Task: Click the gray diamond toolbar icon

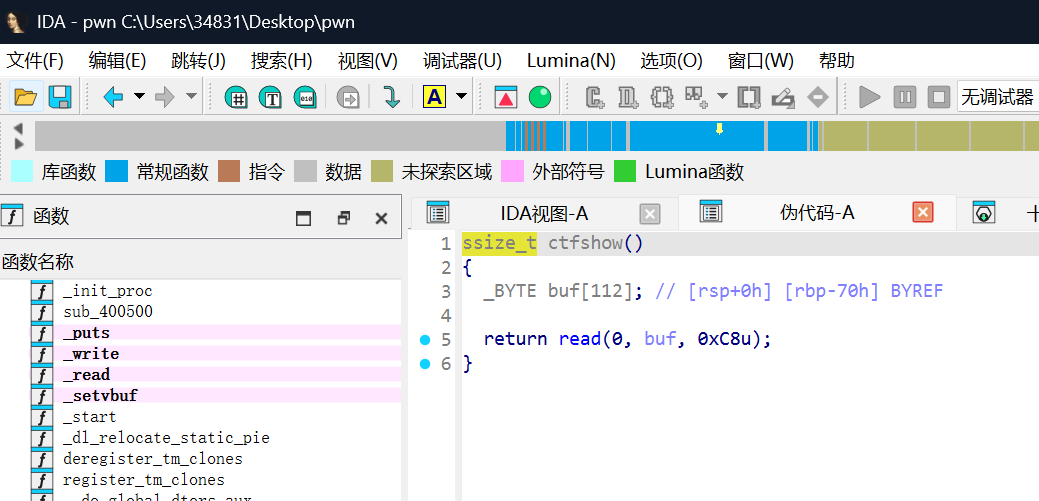Action: tap(818, 97)
